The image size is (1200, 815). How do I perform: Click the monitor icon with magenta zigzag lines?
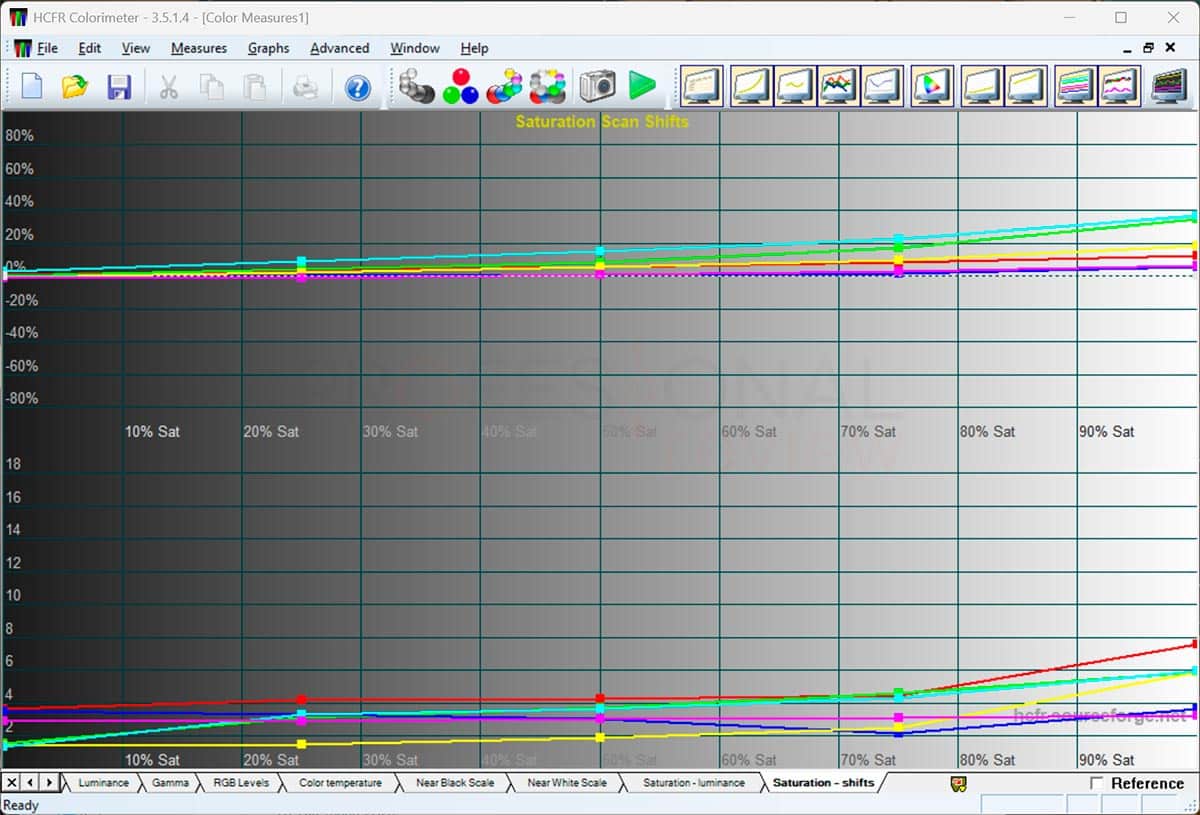coord(1119,87)
